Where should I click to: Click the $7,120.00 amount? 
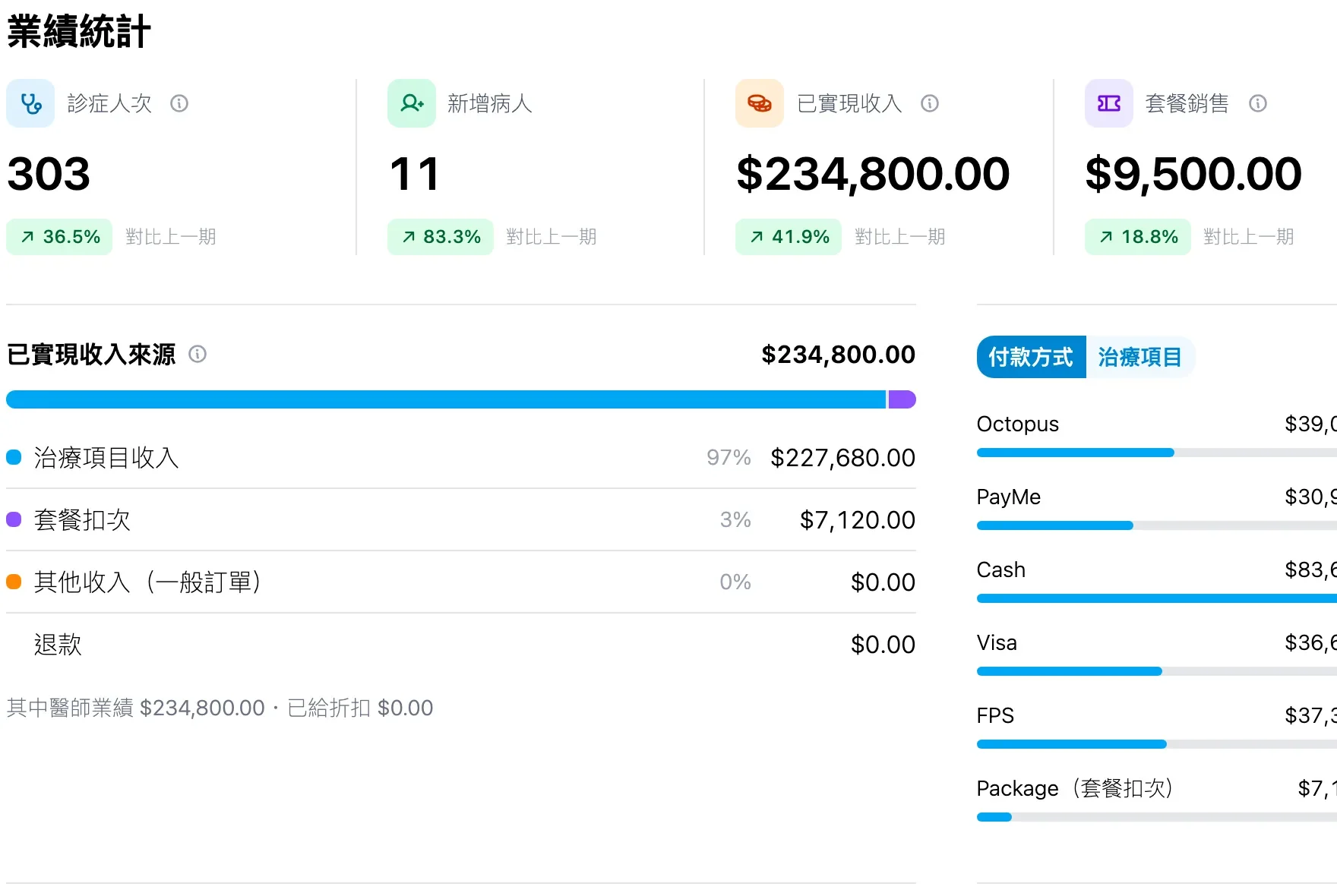point(858,519)
